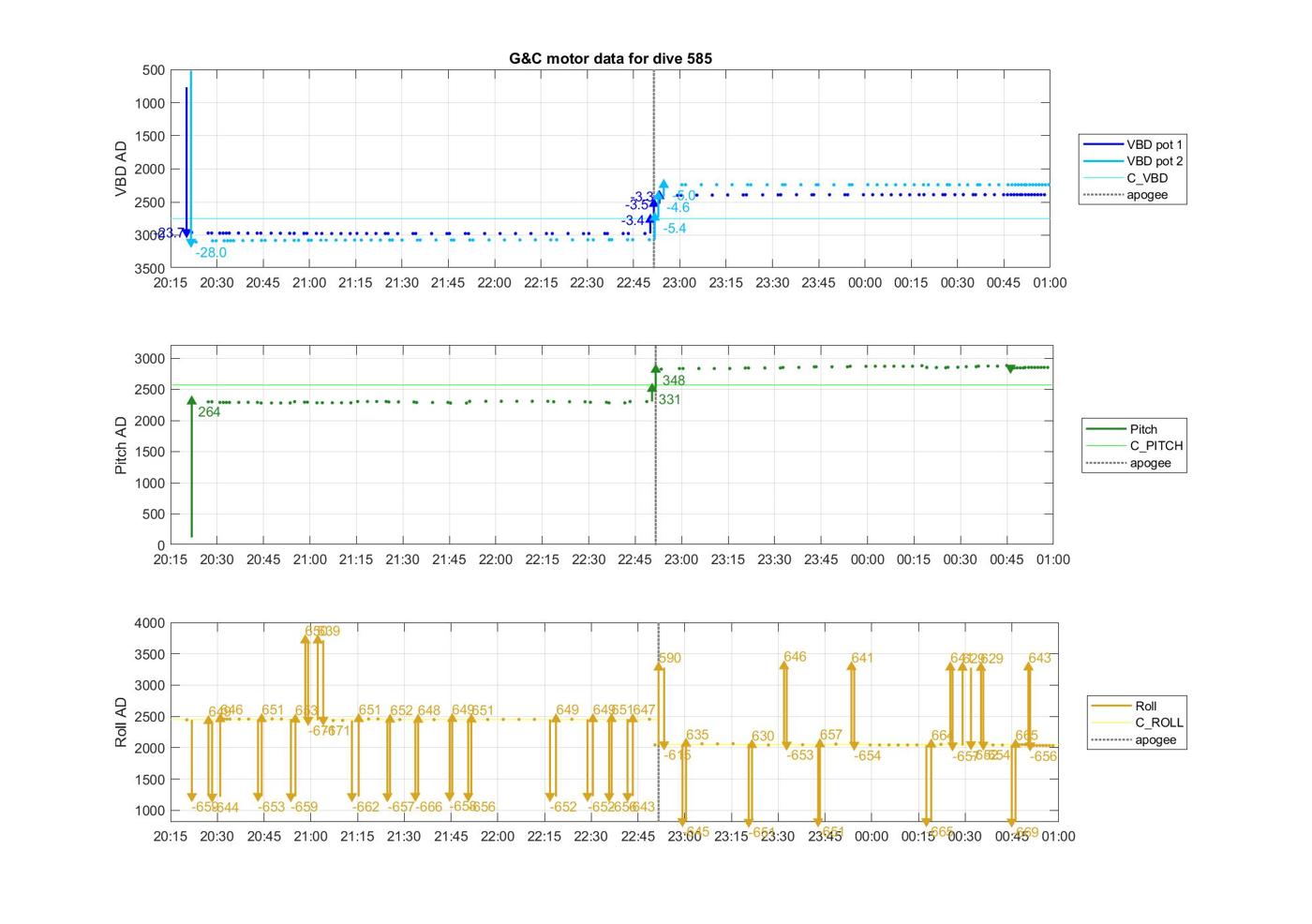Click the '500' tick on VBD y-axis
Viewport: 1312px width, 924px height.
coord(155,70)
